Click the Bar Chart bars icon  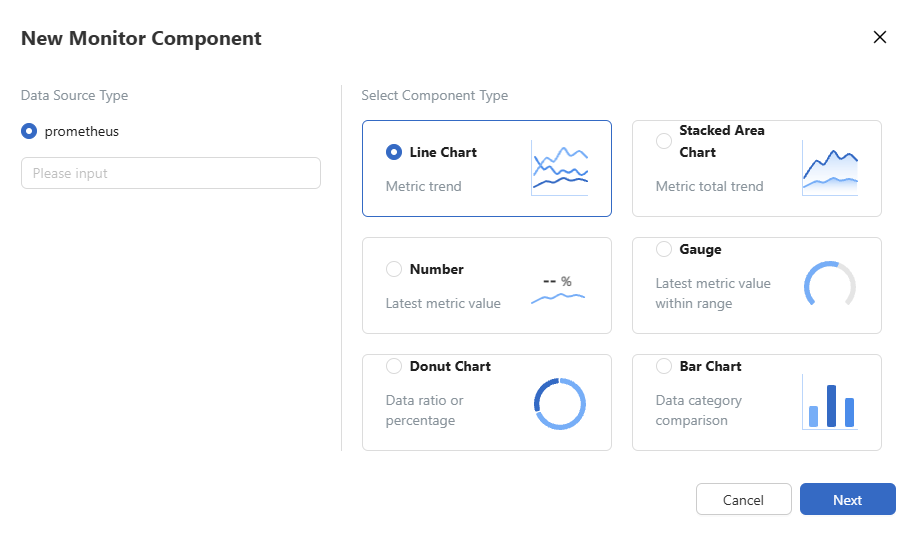(x=830, y=402)
